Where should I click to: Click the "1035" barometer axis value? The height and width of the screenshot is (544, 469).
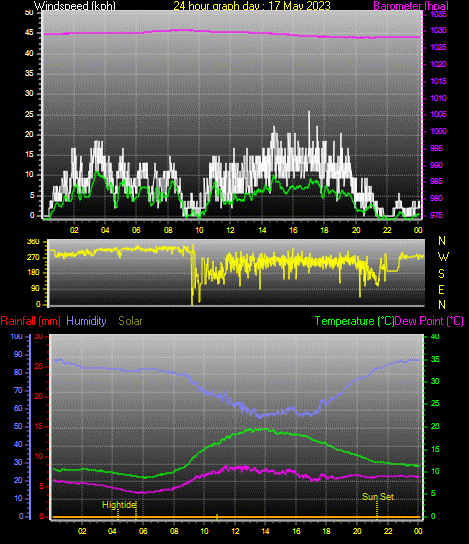coord(438,15)
